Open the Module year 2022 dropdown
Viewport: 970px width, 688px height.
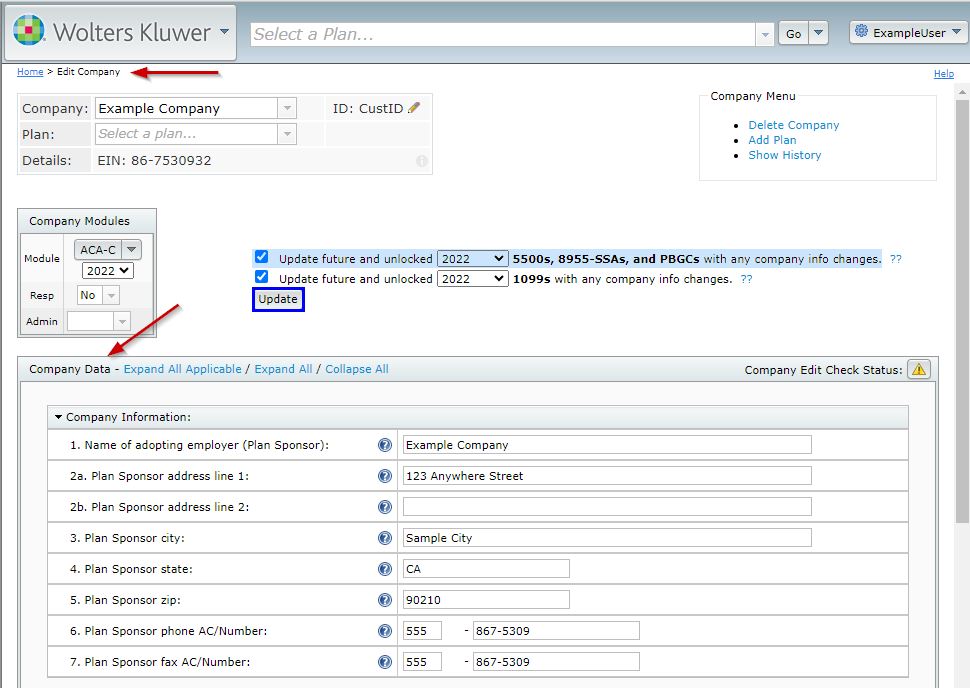(x=108, y=270)
